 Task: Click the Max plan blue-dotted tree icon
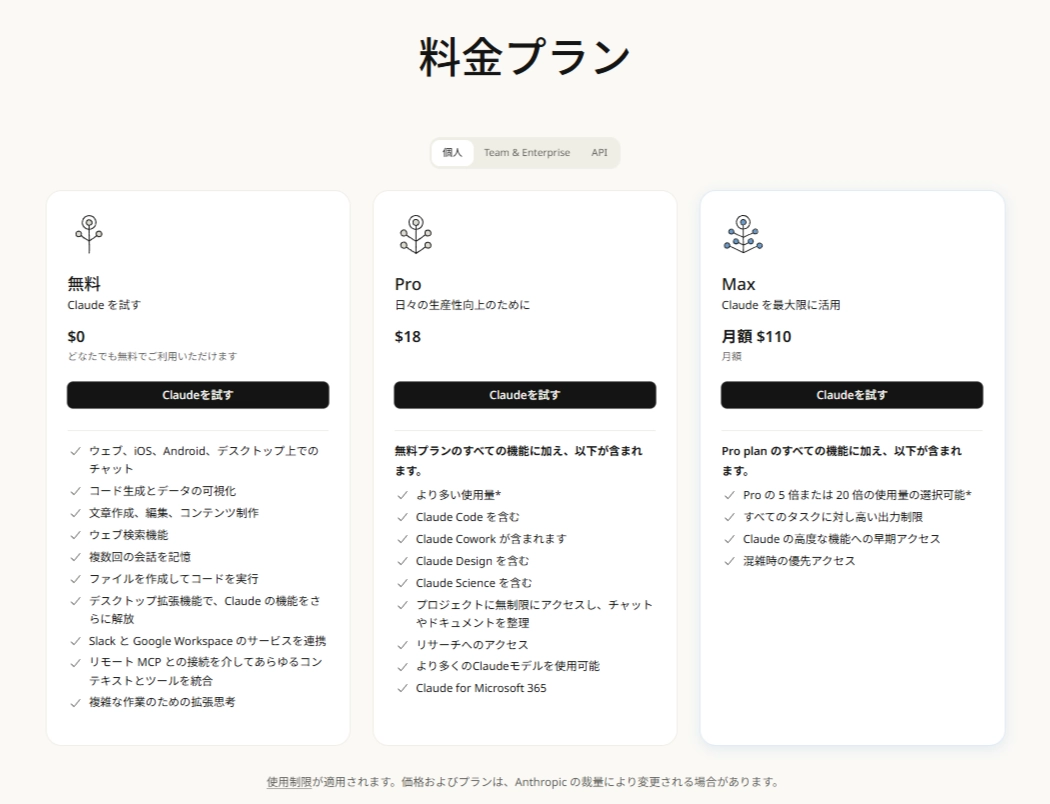743,234
